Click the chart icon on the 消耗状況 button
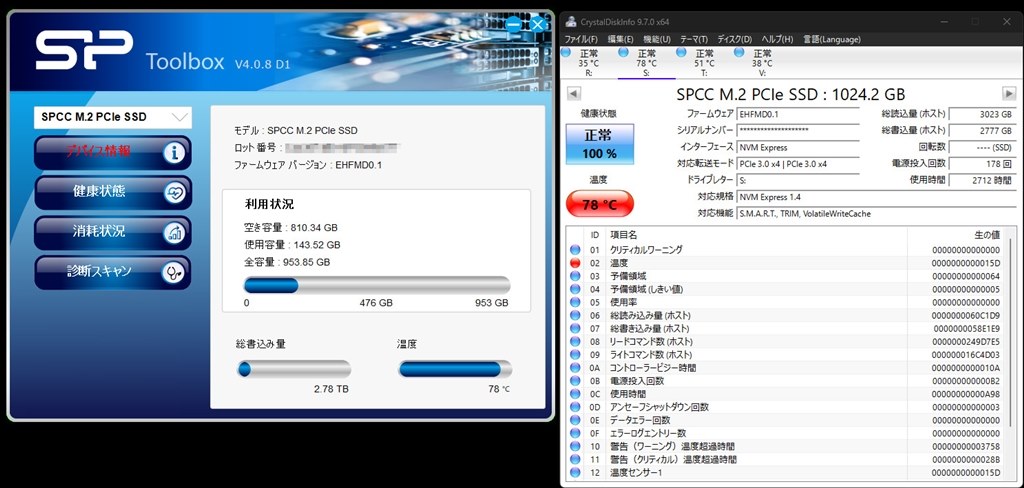This screenshot has width=1024, height=488. coord(174,233)
